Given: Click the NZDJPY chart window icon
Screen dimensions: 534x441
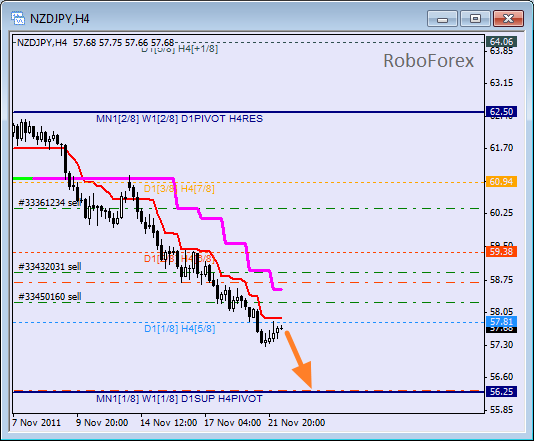Looking at the screenshot, I should point(18,18).
